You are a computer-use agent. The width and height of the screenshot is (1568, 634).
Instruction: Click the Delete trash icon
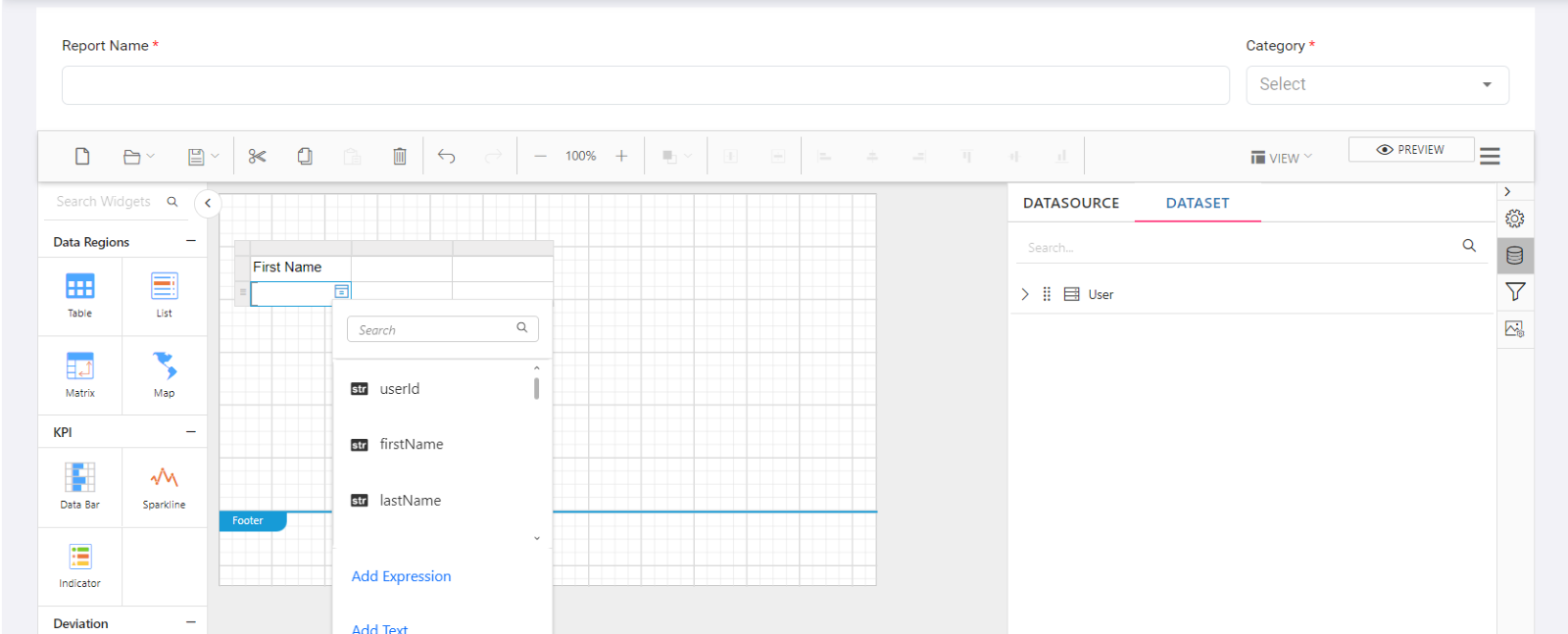pos(400,157)
